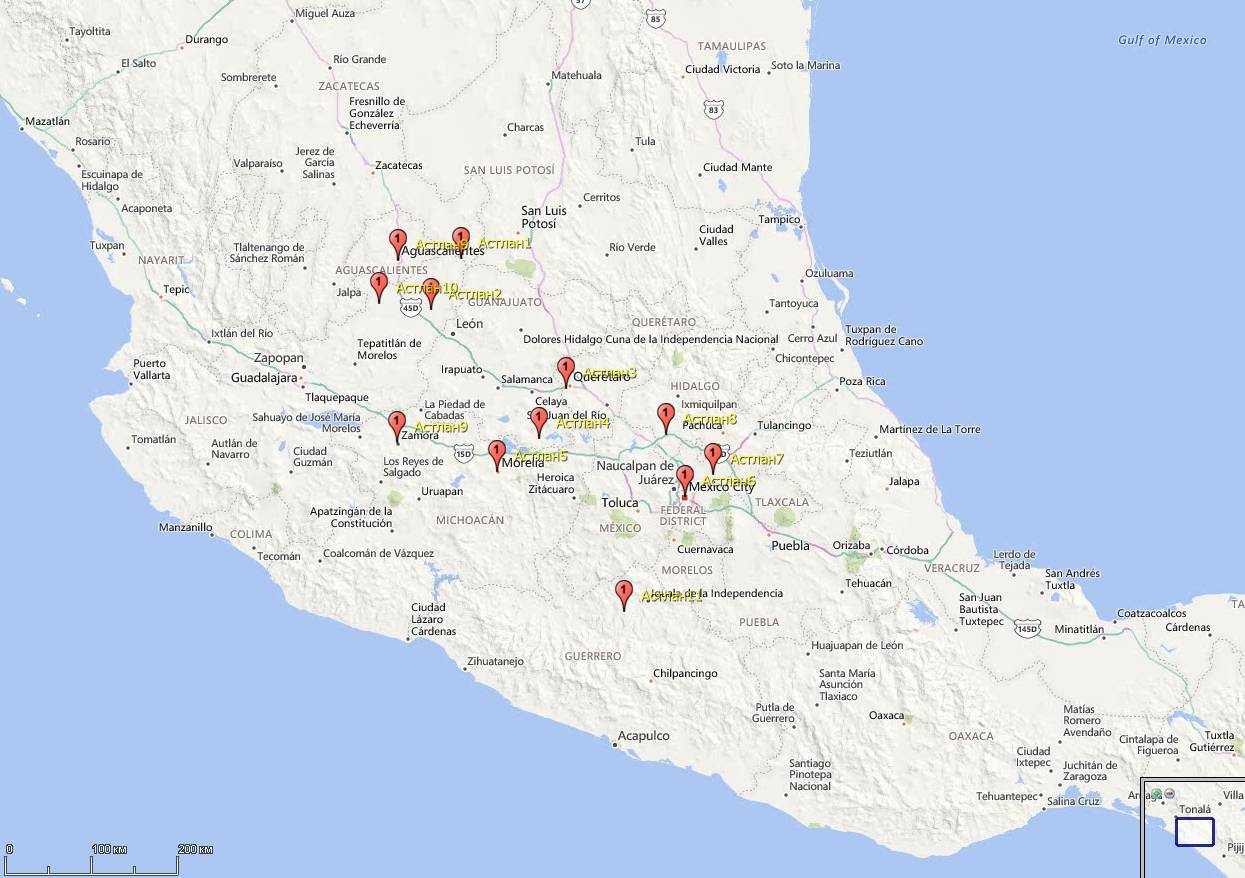
Task: Click the blue viewport rectangle in minimap
Action: click(1194, 831)
